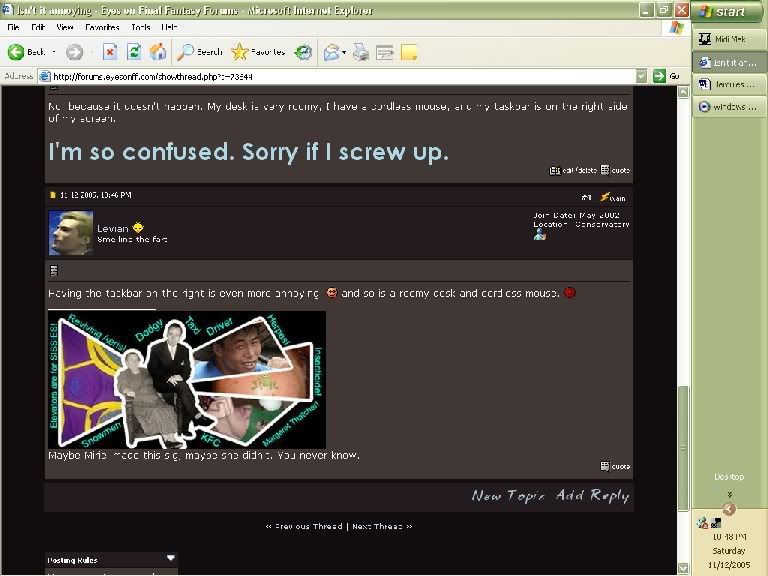Click the Edit page toolbar icon

pos(385,52)
